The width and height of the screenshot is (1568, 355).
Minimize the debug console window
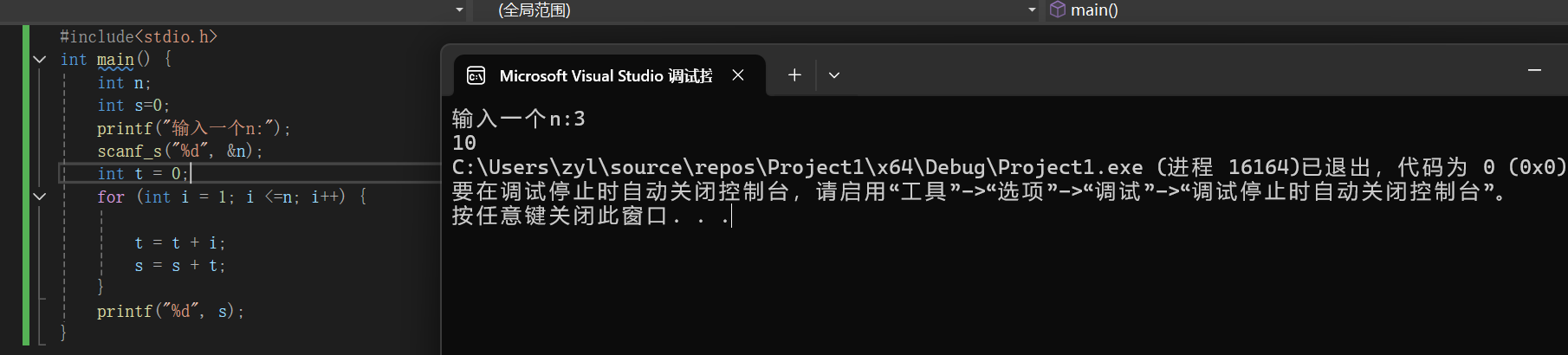1534,70
